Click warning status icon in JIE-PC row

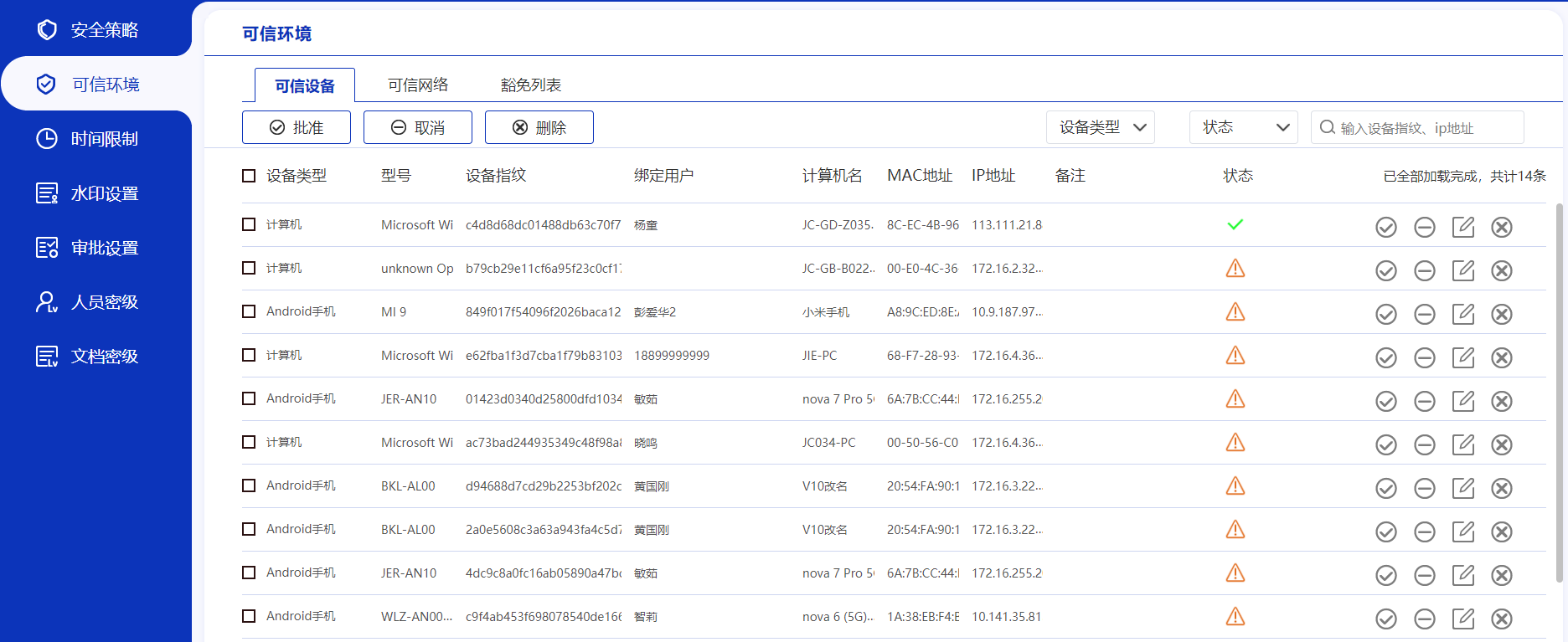(1235, 355)
